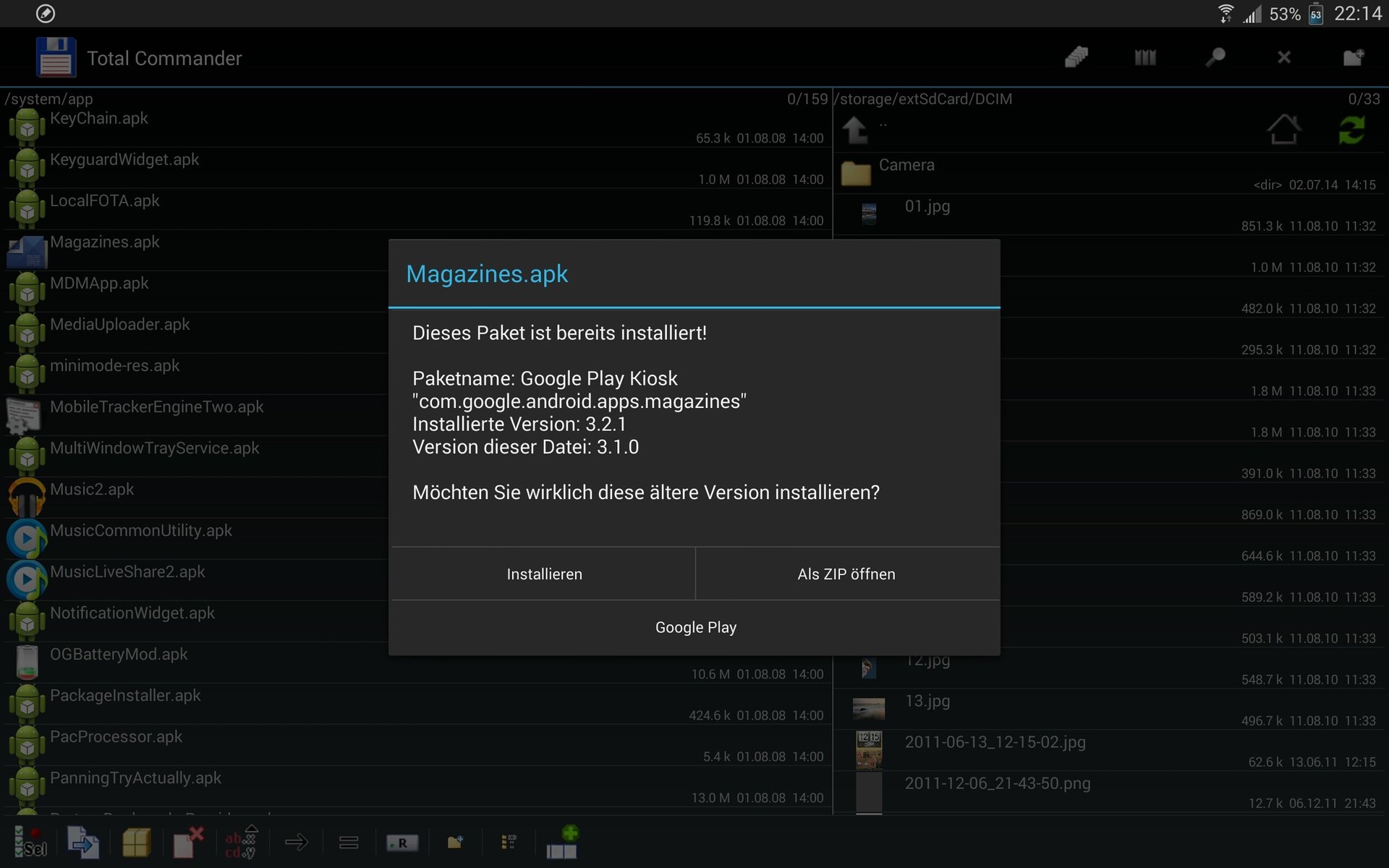The height and width of the screenshot is (868, 1389).
Task: Select 2011-12-06_21-43-50.png file
Action: [1110, 791]
